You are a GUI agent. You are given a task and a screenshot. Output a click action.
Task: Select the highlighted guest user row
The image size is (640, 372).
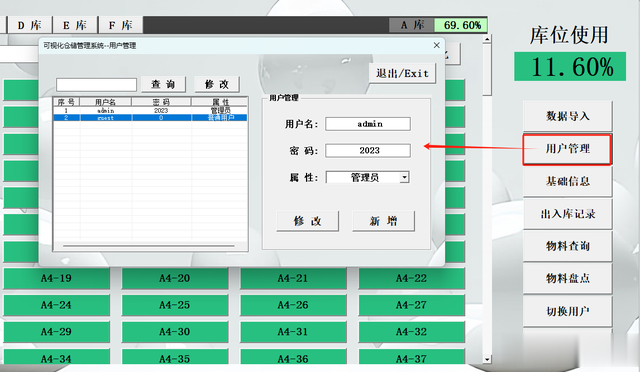click(150, 118)
